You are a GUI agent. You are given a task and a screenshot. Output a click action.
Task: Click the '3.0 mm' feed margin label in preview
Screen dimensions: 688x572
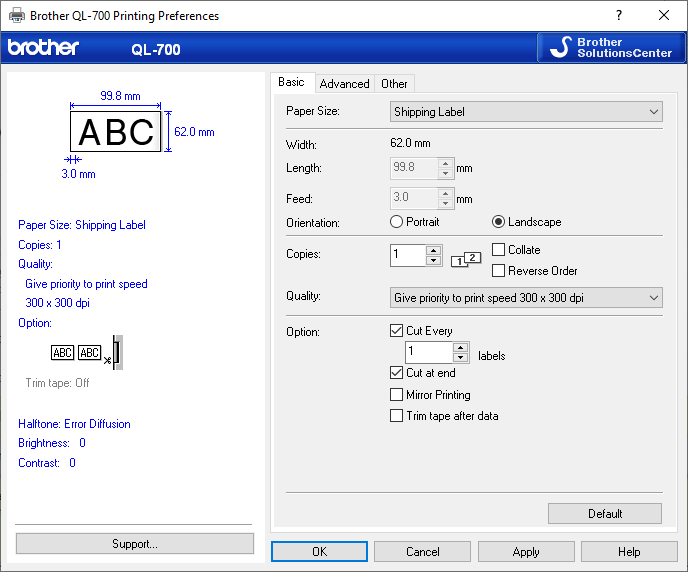pyautogui.click(x=79, y=174)
